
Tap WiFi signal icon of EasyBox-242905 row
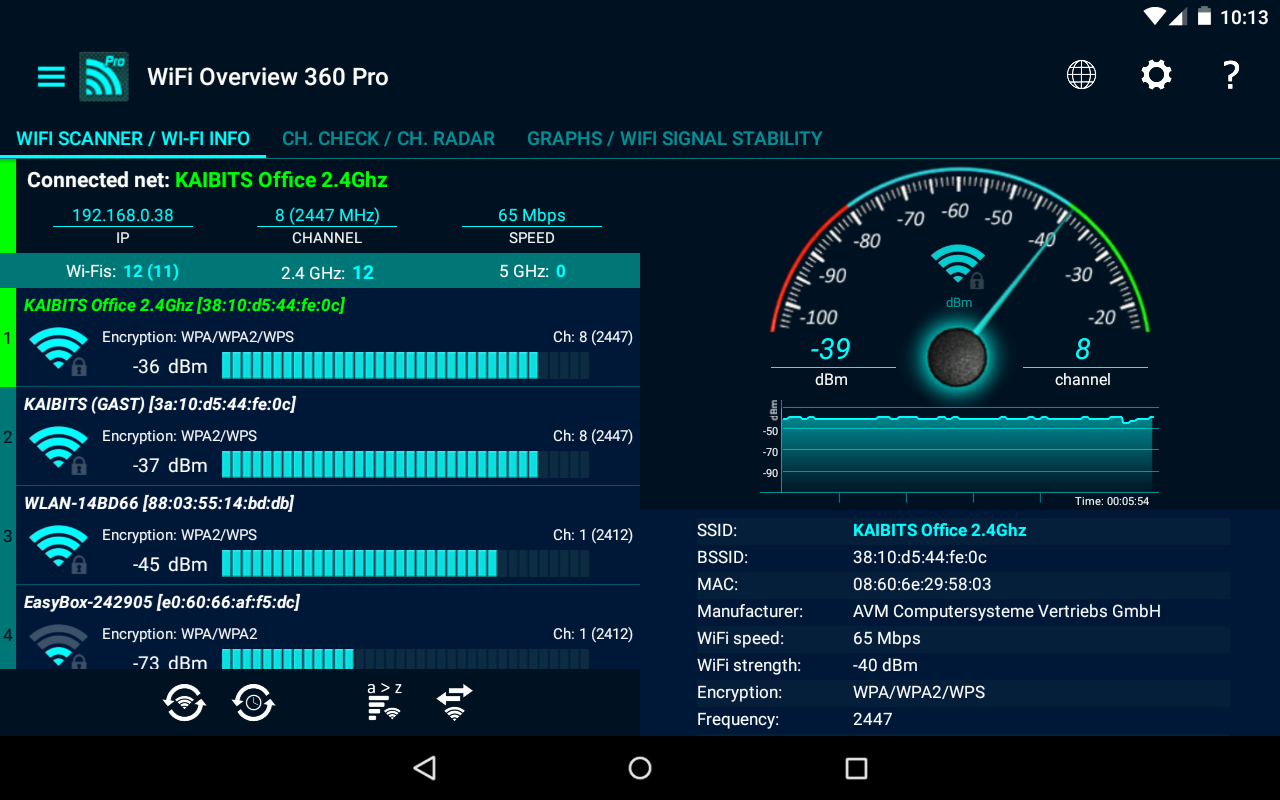pyautogui.click(x=59, y=646)
